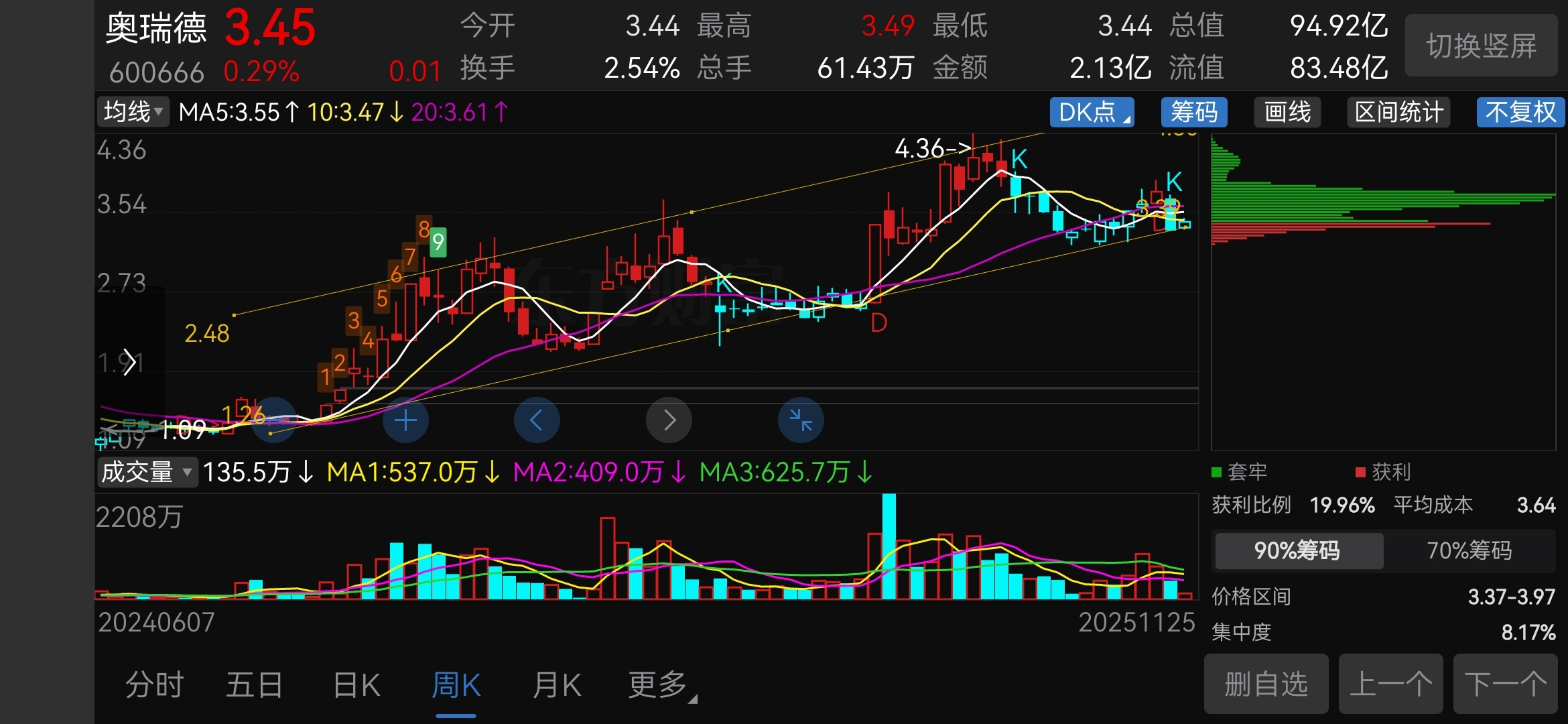The image size is (1568, 724).
Task: Tap the zoom-in plus circle icon
Action: click(x=405, y=420)
